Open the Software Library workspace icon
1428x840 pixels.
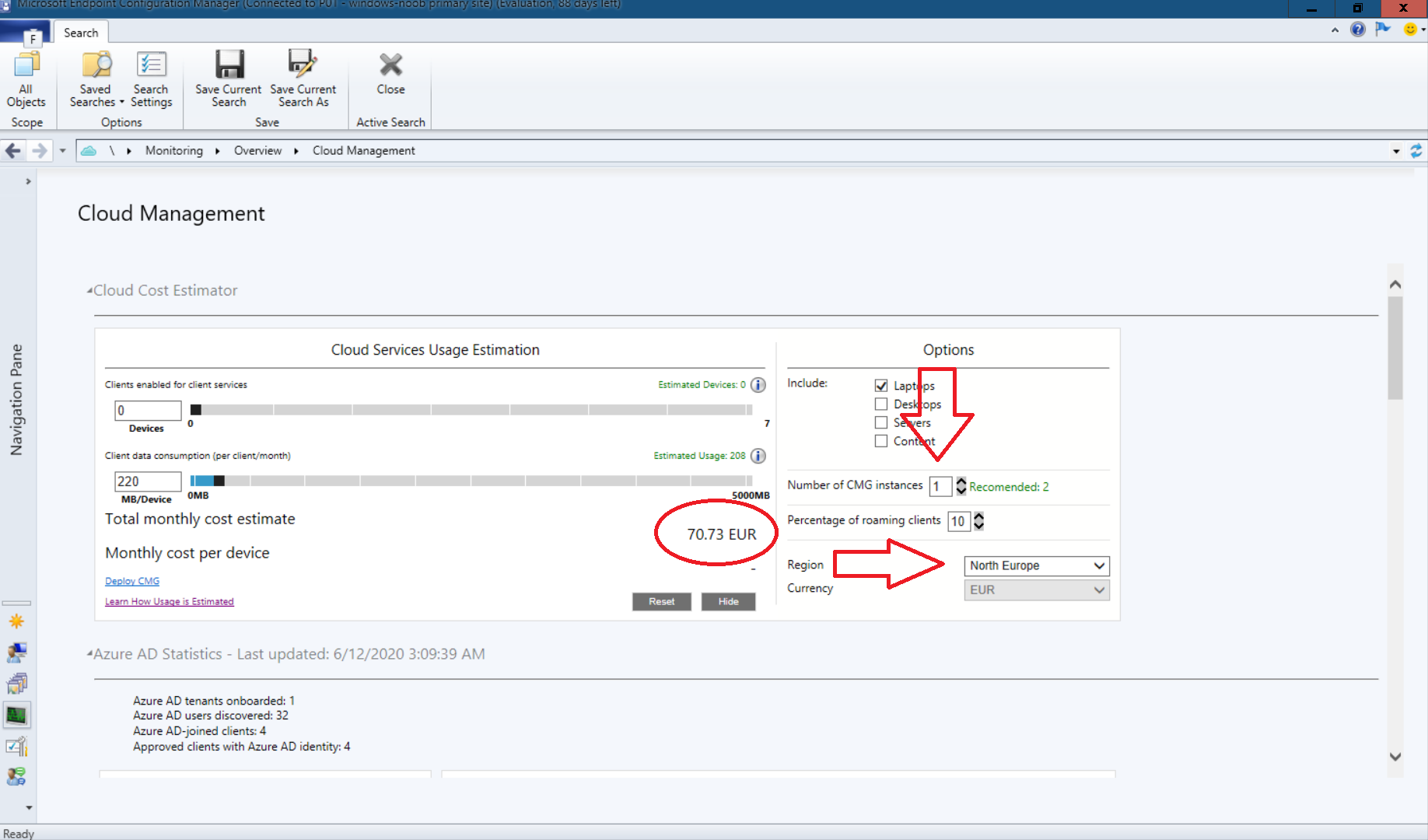point(16,684)
